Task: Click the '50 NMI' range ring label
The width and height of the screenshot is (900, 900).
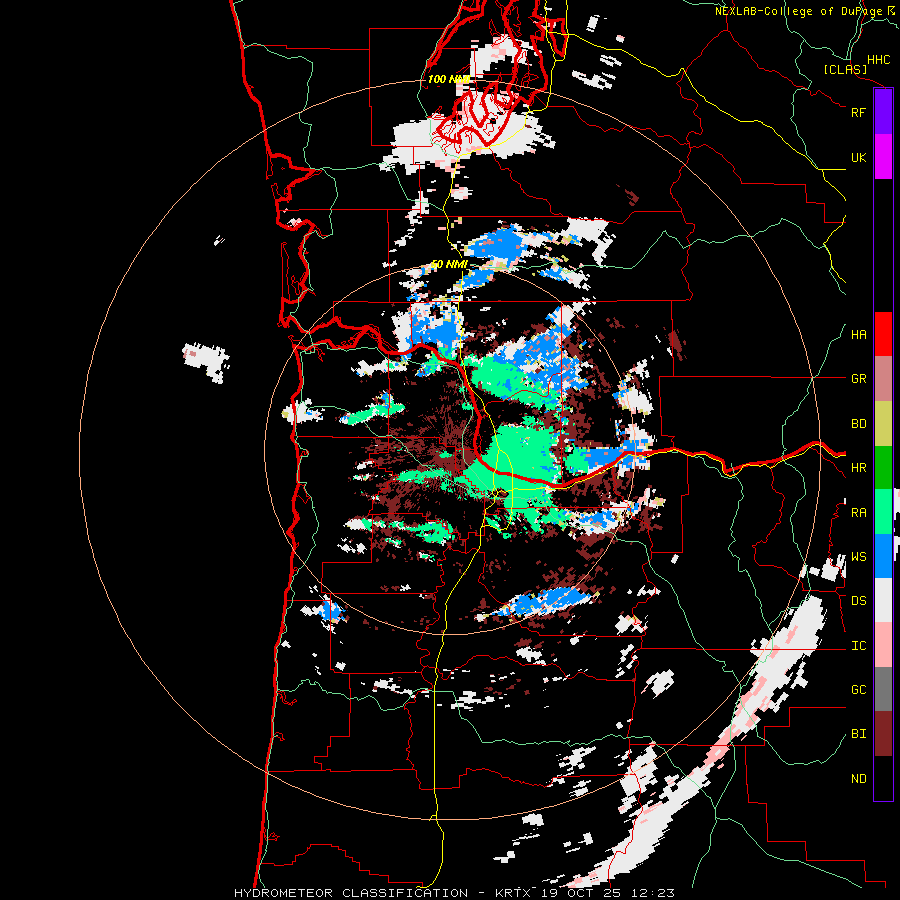Action: tap(449, 265)
